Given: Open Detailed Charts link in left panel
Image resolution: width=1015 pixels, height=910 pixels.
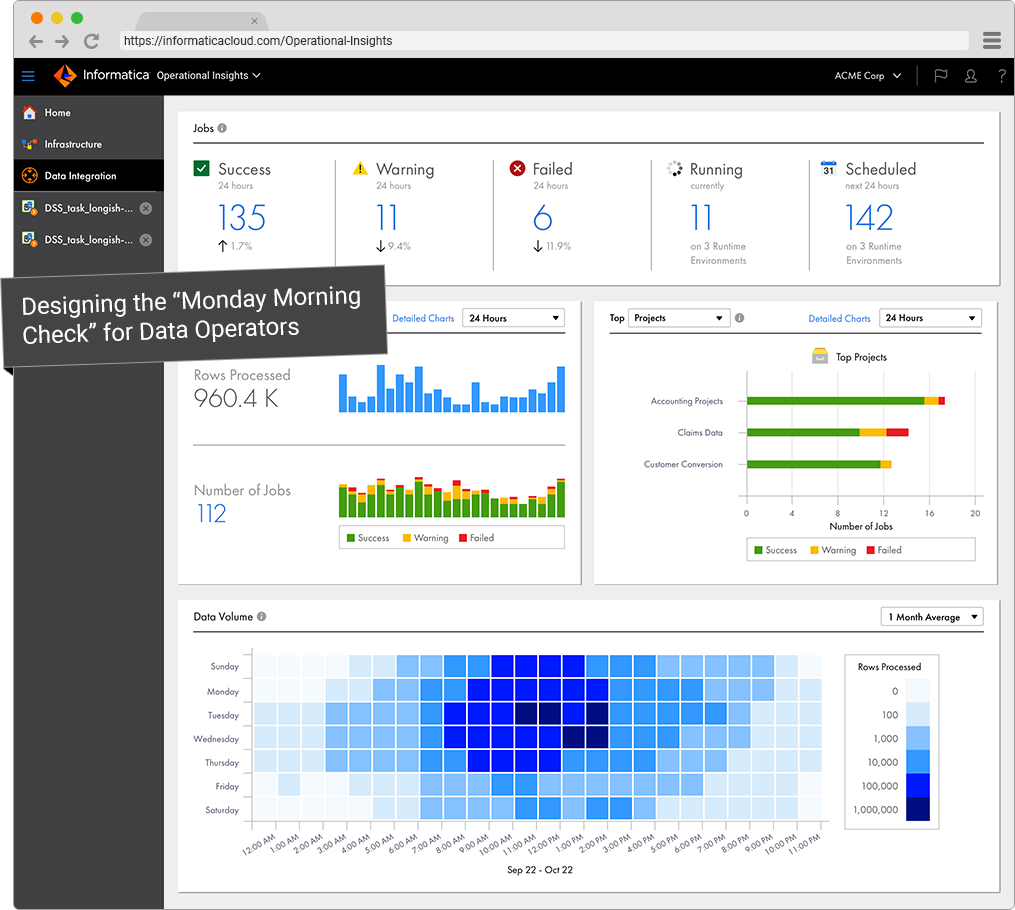Looking at the screenshot, I should (x=423, y=318).
